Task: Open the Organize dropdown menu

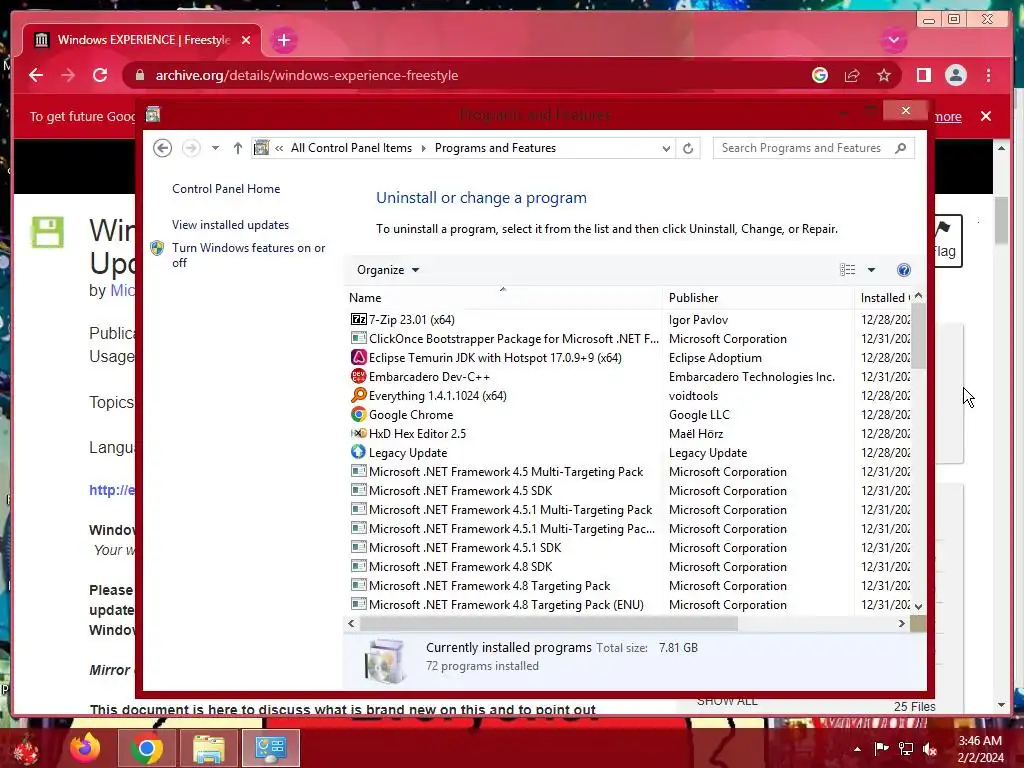Action: click(x=388, y=270)
